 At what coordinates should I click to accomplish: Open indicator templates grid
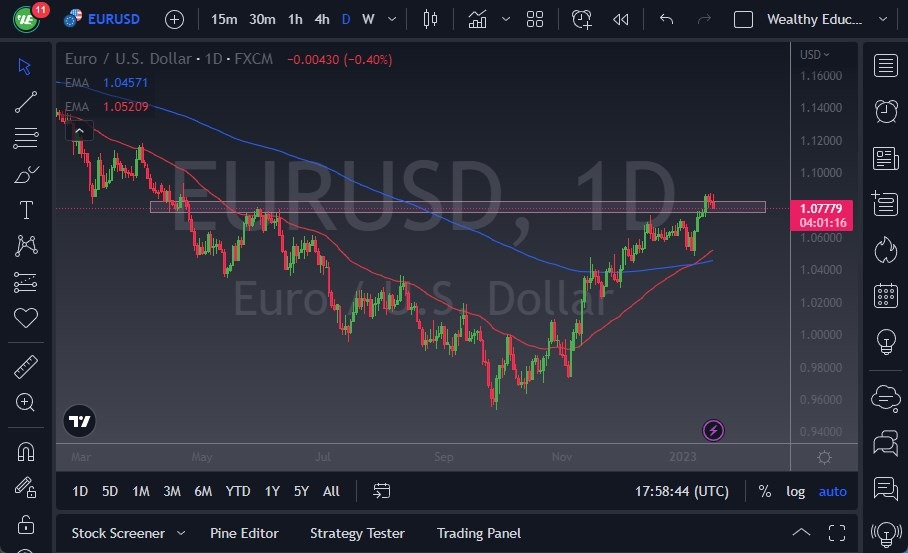[535, 19]
